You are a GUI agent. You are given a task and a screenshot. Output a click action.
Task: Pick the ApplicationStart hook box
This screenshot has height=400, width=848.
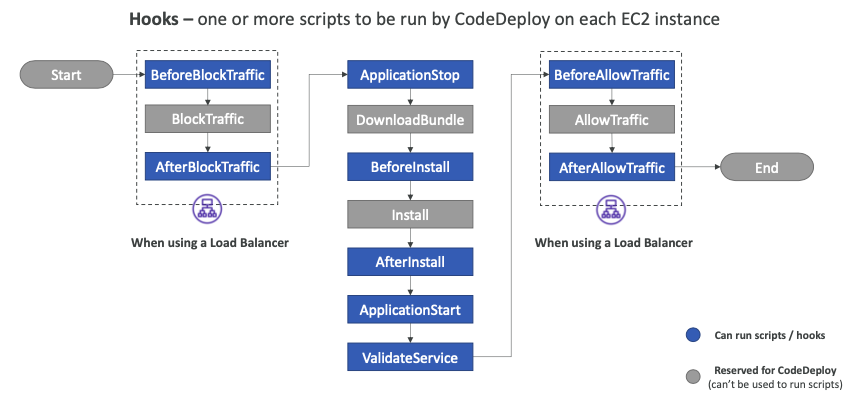410,310
